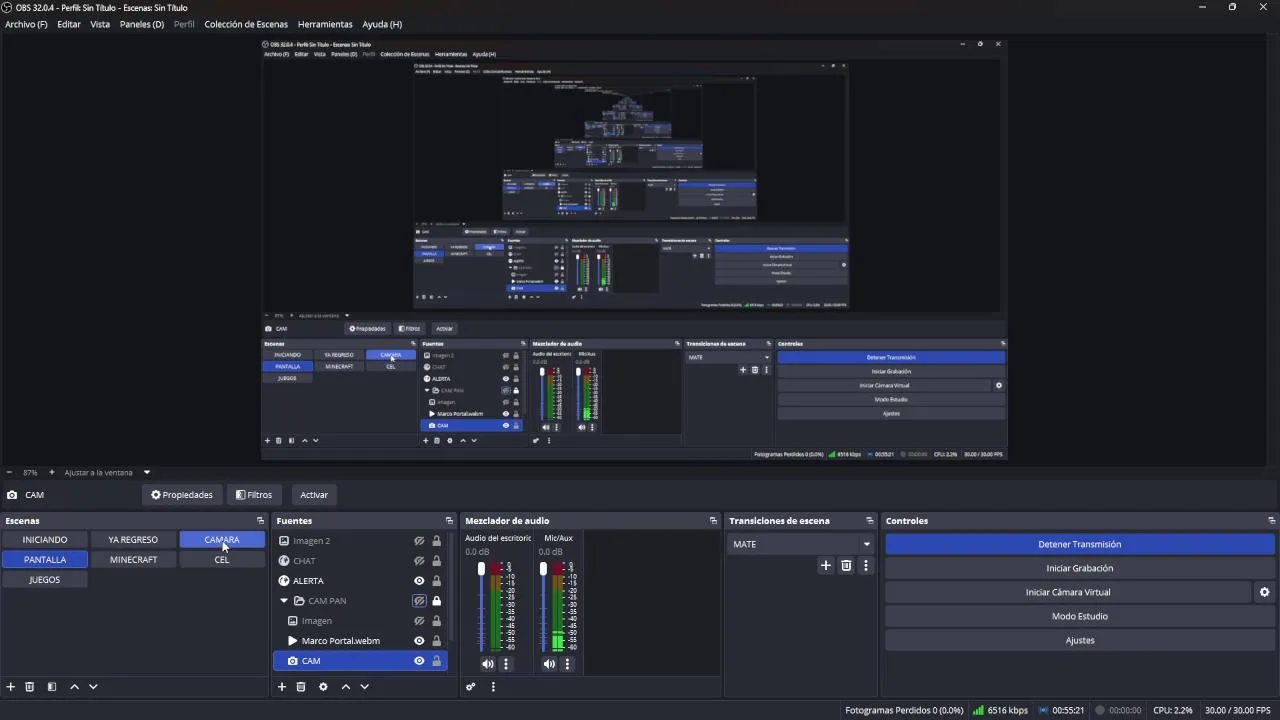Lock the ALERTA source
This screenshot has width=1280, height=720.
[436, 581]
